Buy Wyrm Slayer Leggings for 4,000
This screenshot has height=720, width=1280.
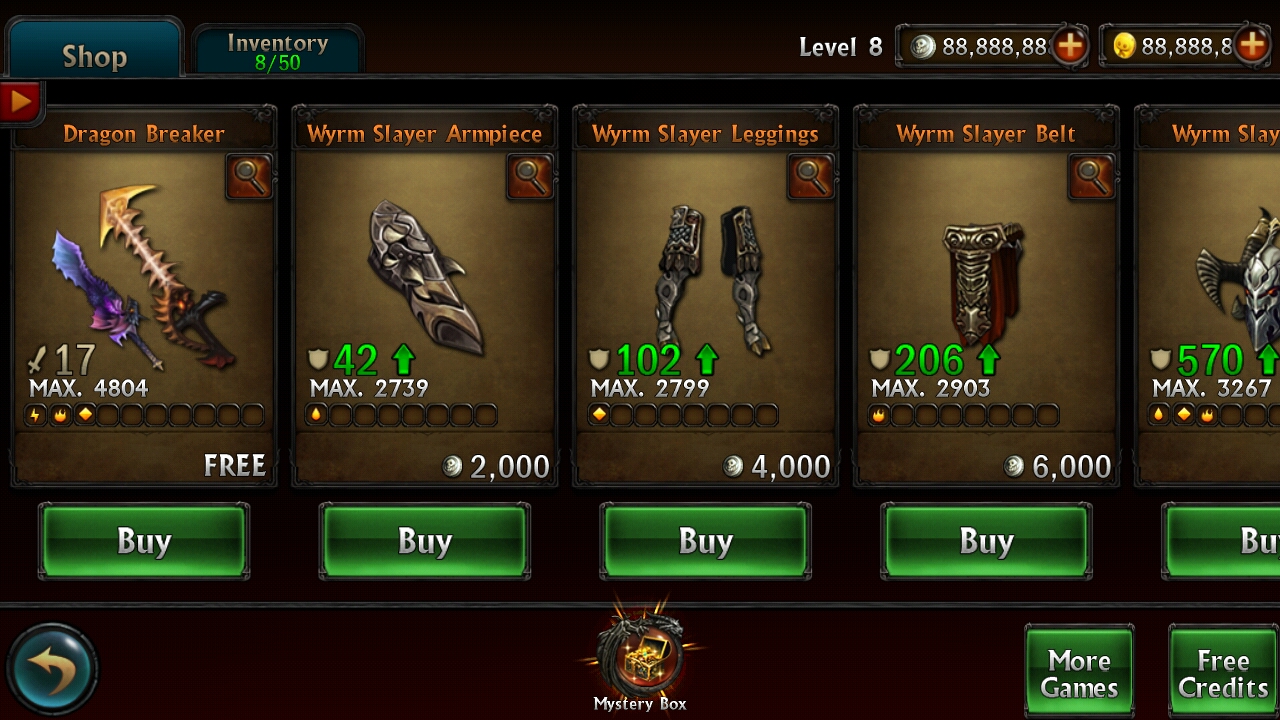click(x=706, y=541)
